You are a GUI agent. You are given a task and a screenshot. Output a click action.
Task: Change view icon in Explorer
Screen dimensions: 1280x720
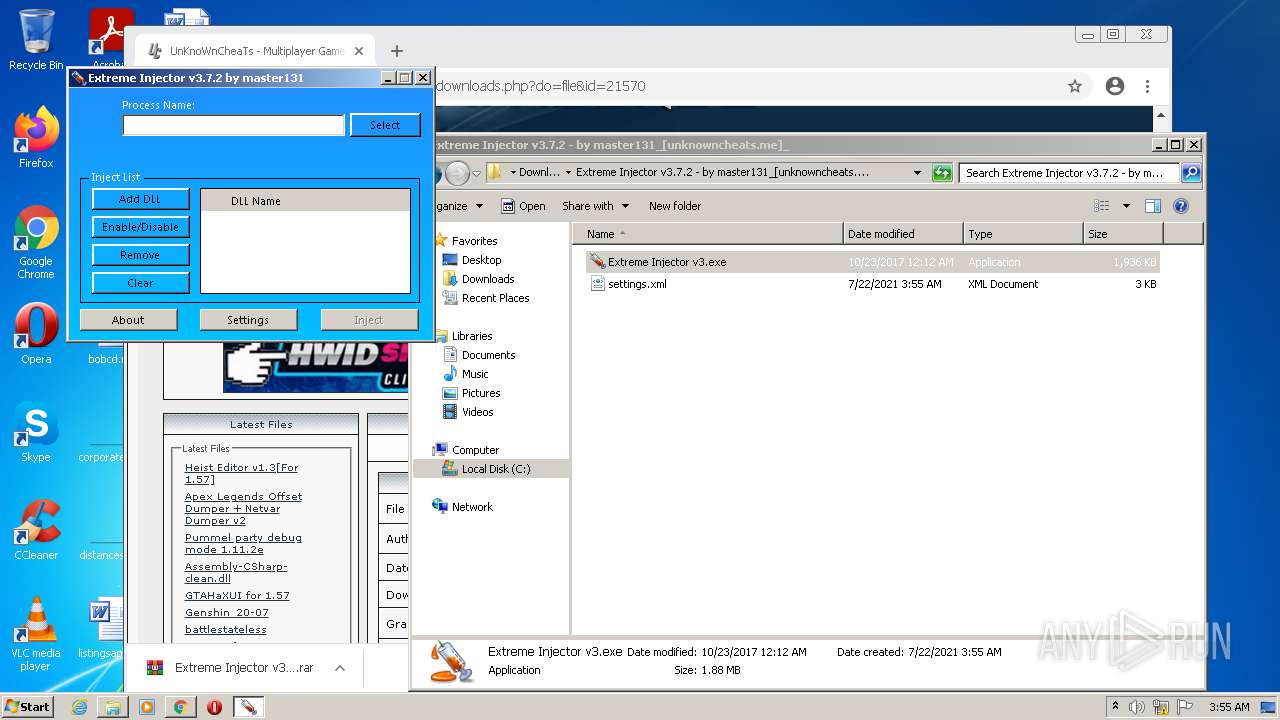[1102, 206]
